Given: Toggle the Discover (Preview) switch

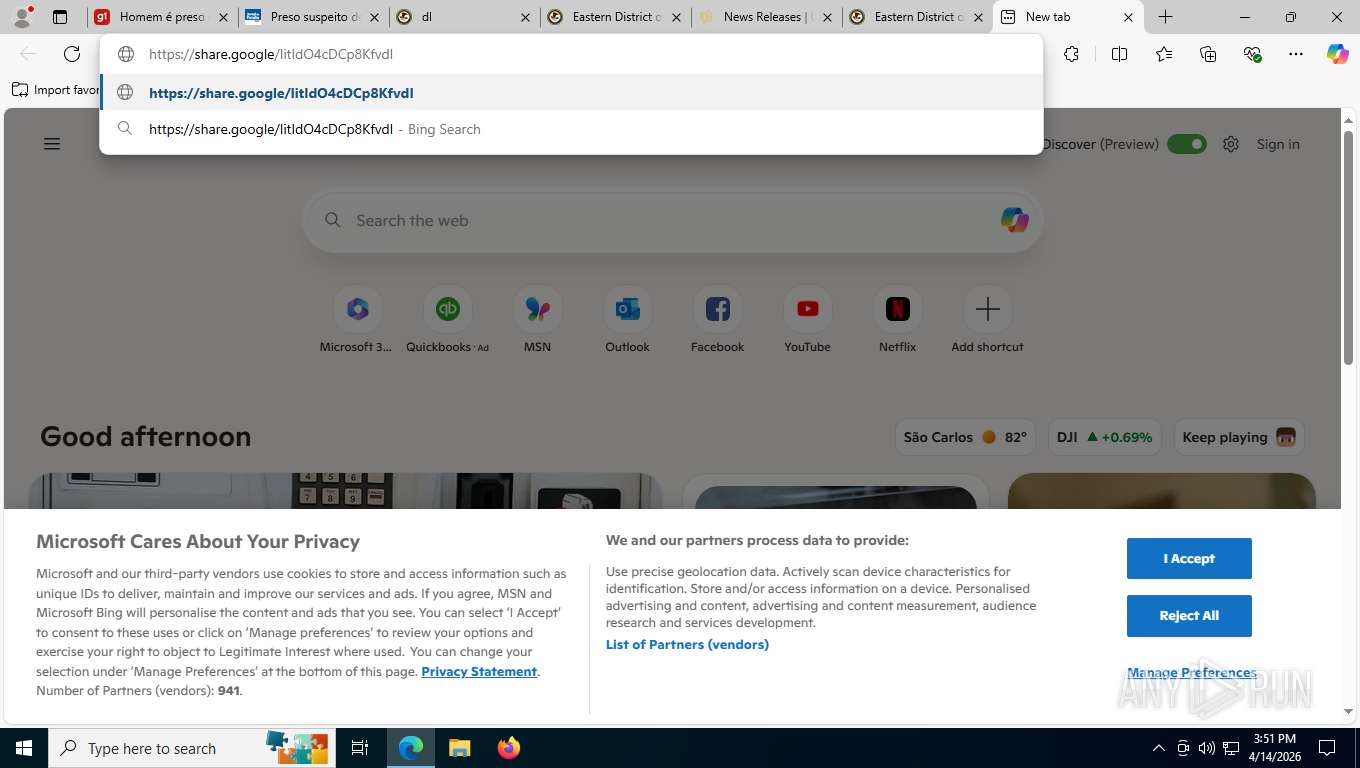Looking at the screenshot, I should [1187, 144].
